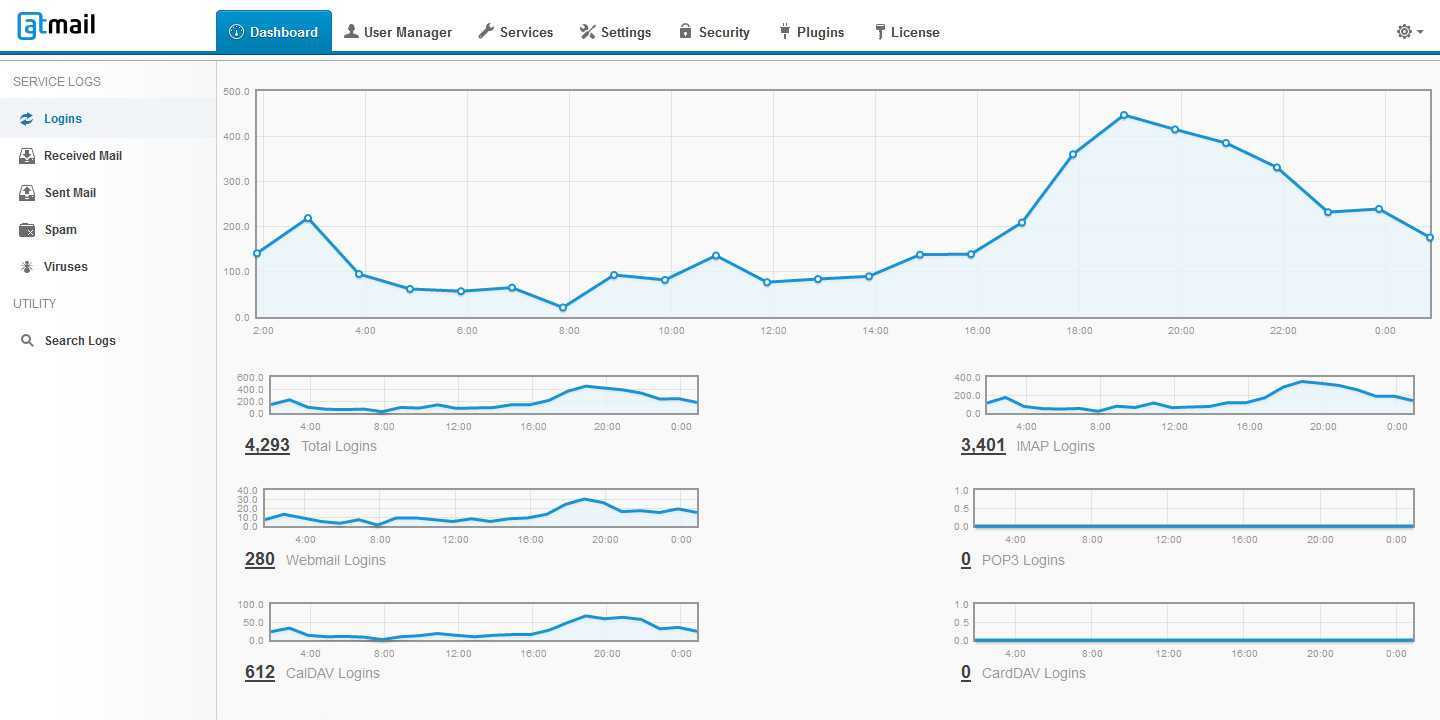The height and width of the screenshot is (720, 1440).
Task: Click the Search Logs magnifier icon
Action: pyautogui.click(x=27, y=341)
